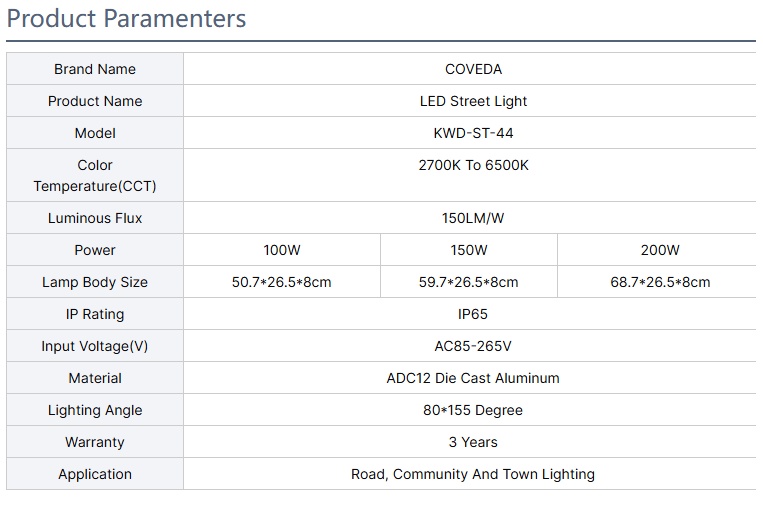Image resolution: width=763 pixels, height=505 pixels.
Task: Select the 50.7*26.5*8cm size cell
Action: [281, 282]
